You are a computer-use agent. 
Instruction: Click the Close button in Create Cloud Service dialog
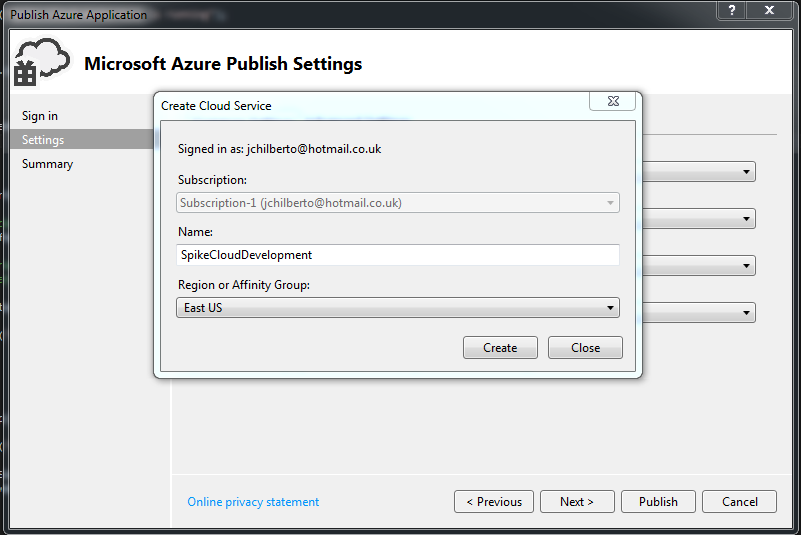pyautogui.click(x=585, y=347)
